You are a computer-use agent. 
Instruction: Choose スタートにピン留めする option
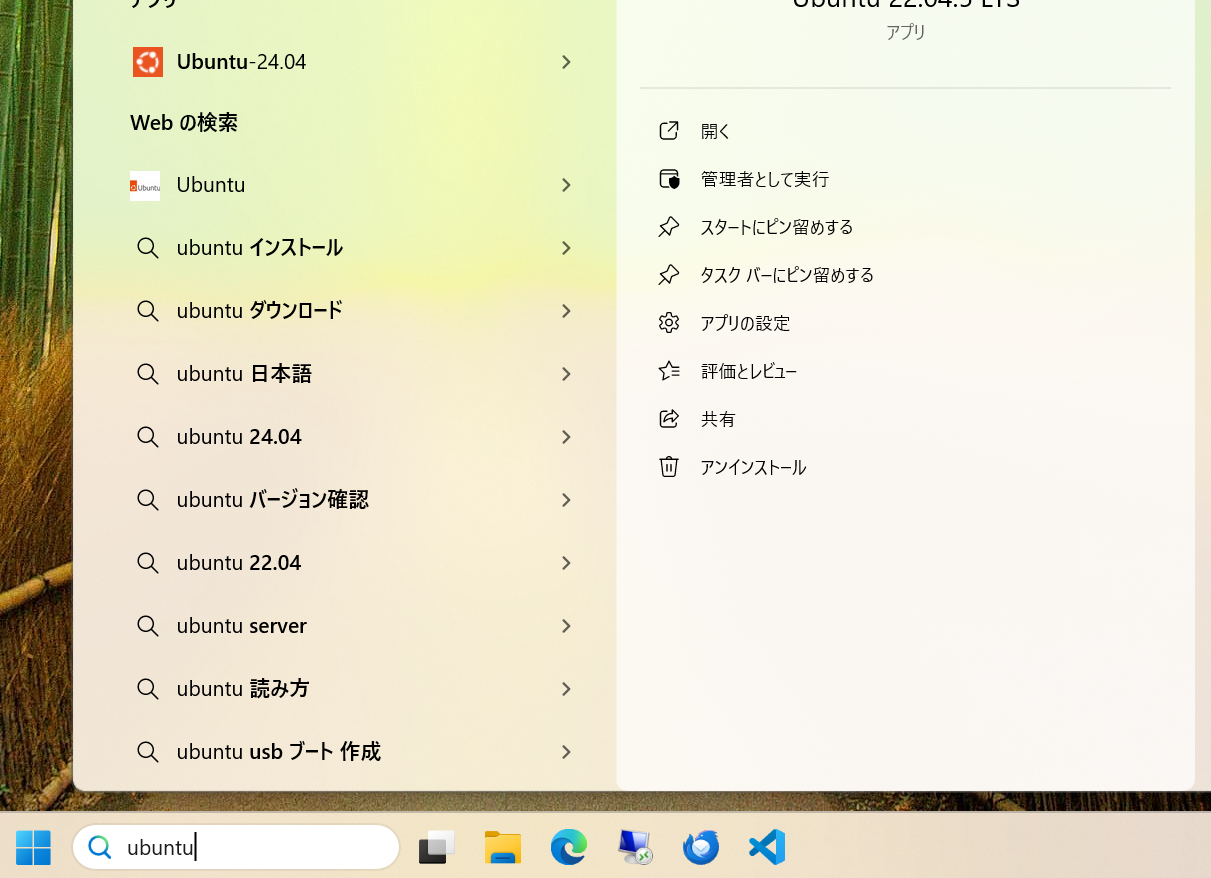point(777,226)
